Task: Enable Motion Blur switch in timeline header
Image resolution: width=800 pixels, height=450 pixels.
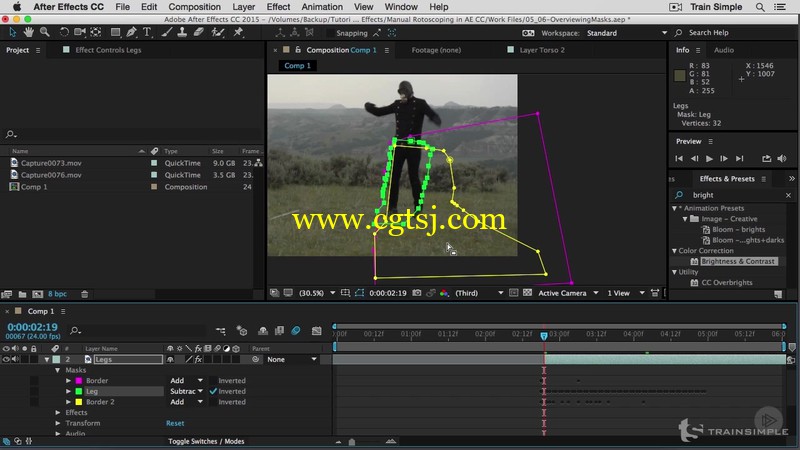Action: [x=295, y=331]
